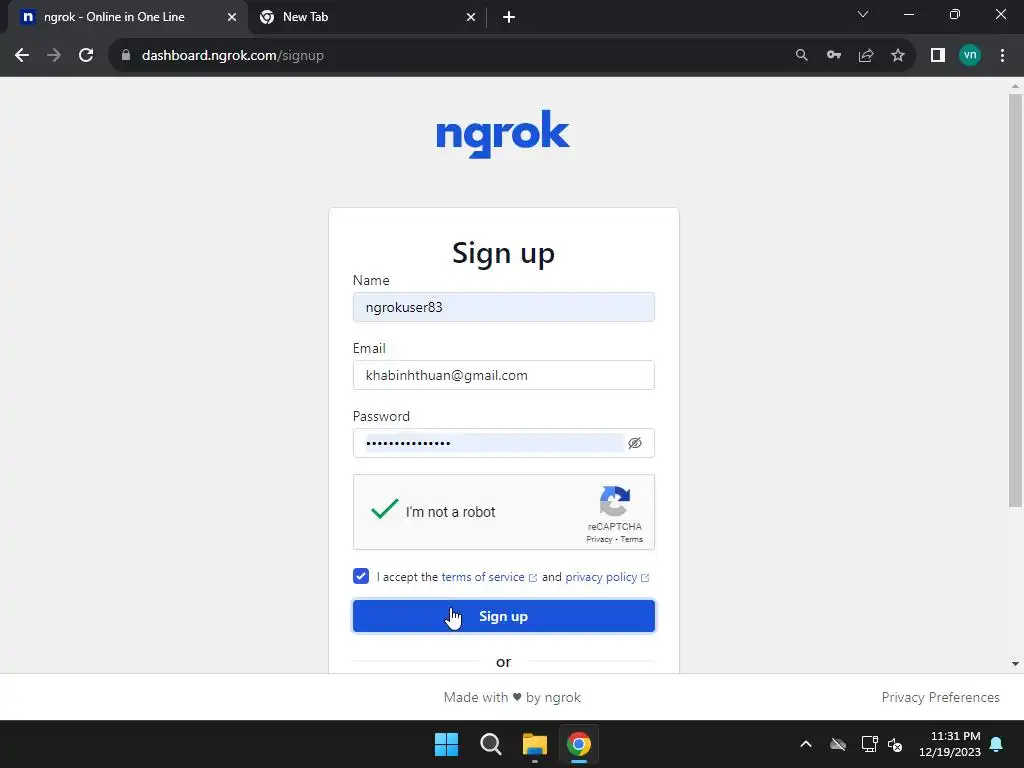
Task: Uncheck the accept terms checkbox
Action: (360, 576)
